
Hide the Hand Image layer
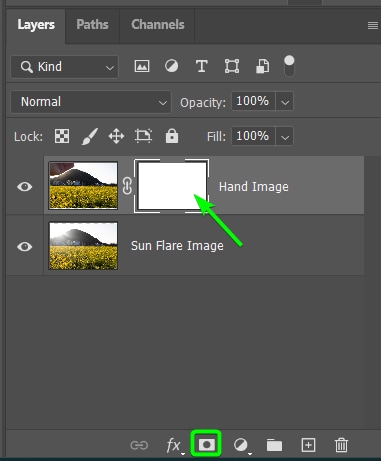click(x=25, y=186)
